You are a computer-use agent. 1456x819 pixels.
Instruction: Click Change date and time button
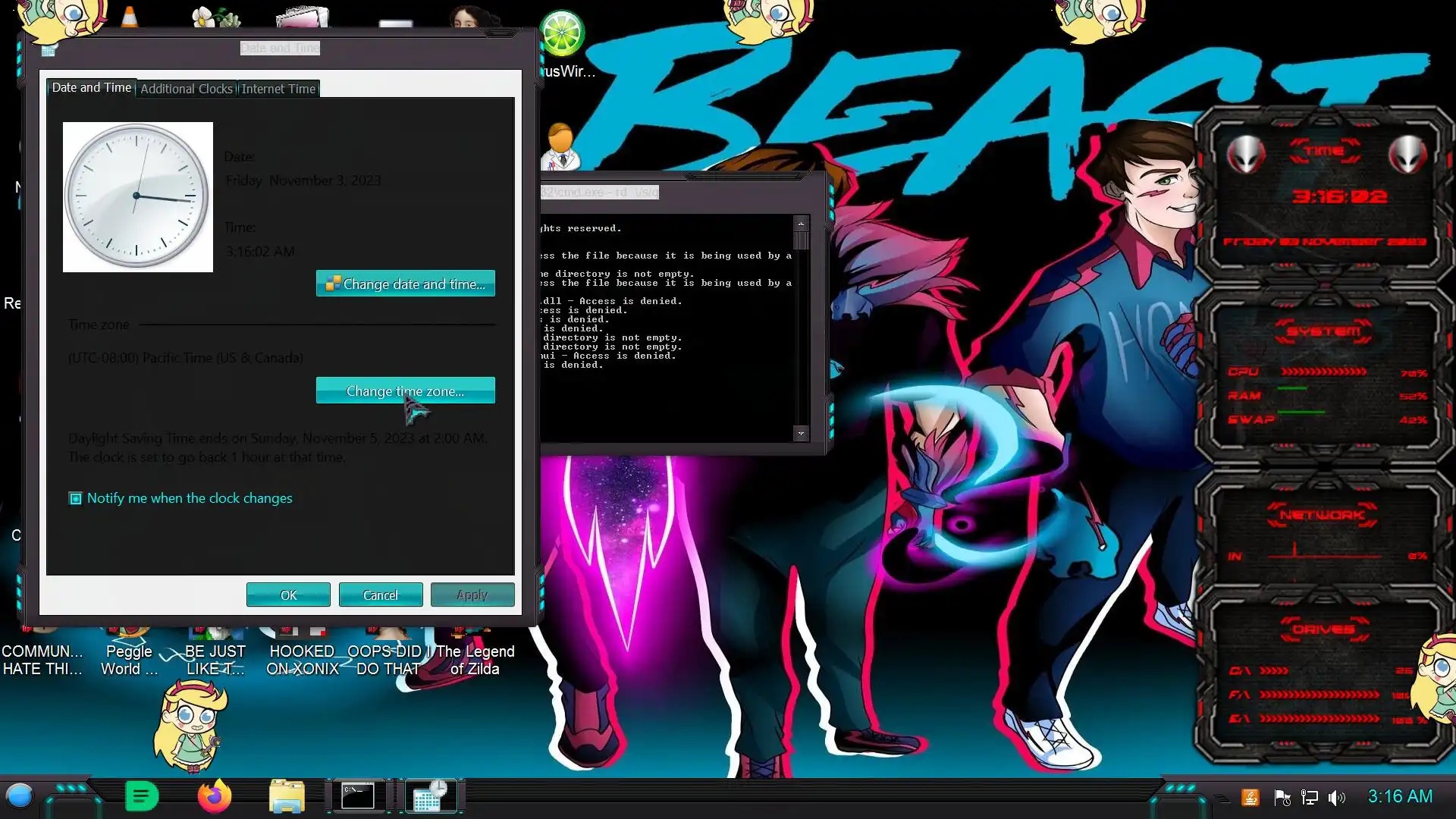(x=406, y=284)
